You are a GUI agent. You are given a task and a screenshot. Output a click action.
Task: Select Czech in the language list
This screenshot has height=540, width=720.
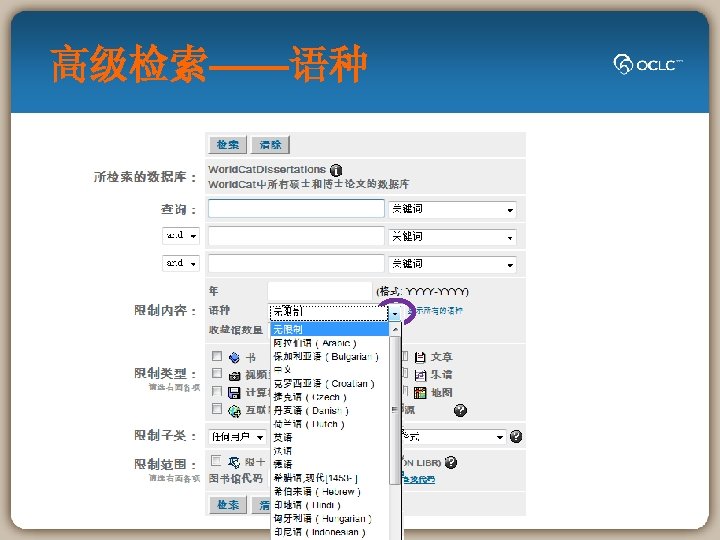(x=329, y=397)
